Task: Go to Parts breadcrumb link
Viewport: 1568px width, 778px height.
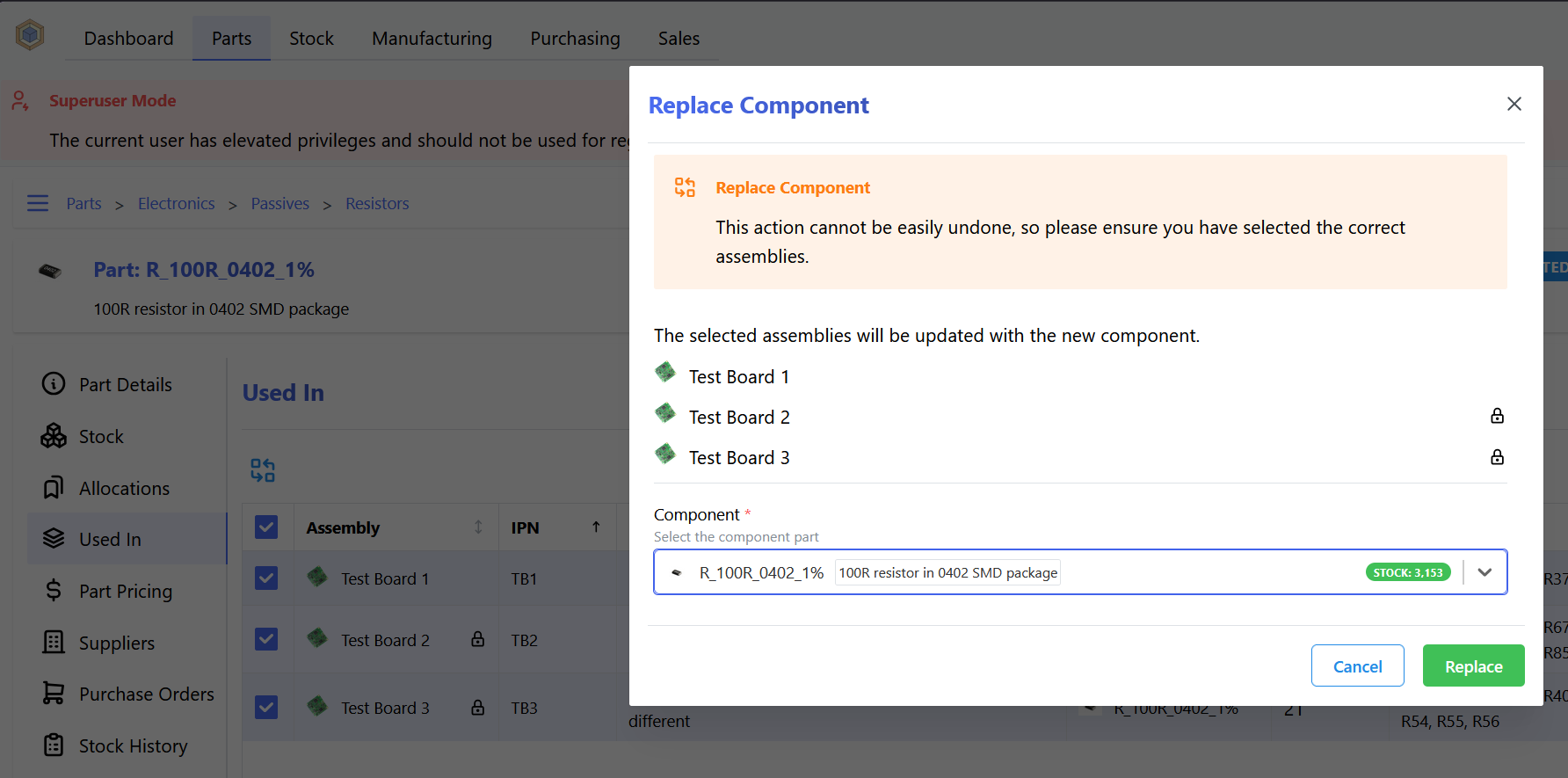Action: point(84,203)
